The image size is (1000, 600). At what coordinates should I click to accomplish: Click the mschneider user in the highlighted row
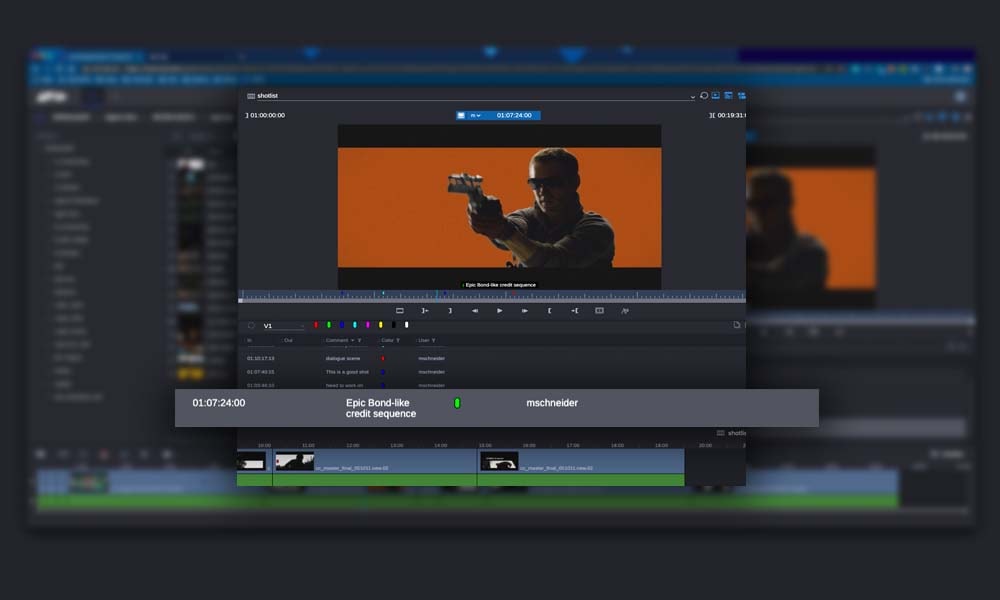552,403
